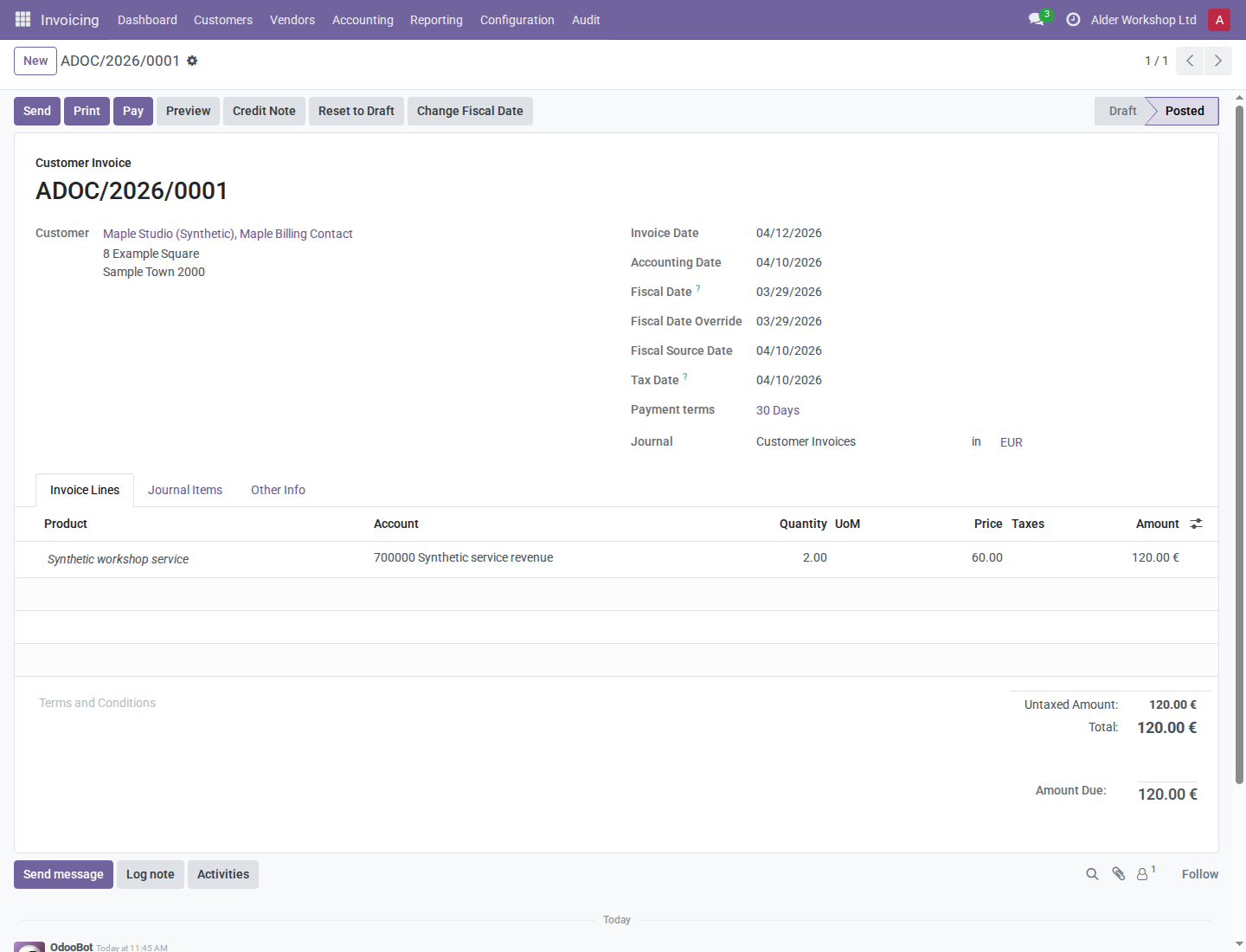Select the Invoice Lines tab
Screen dimensions: 1246x952
point(85,490)
